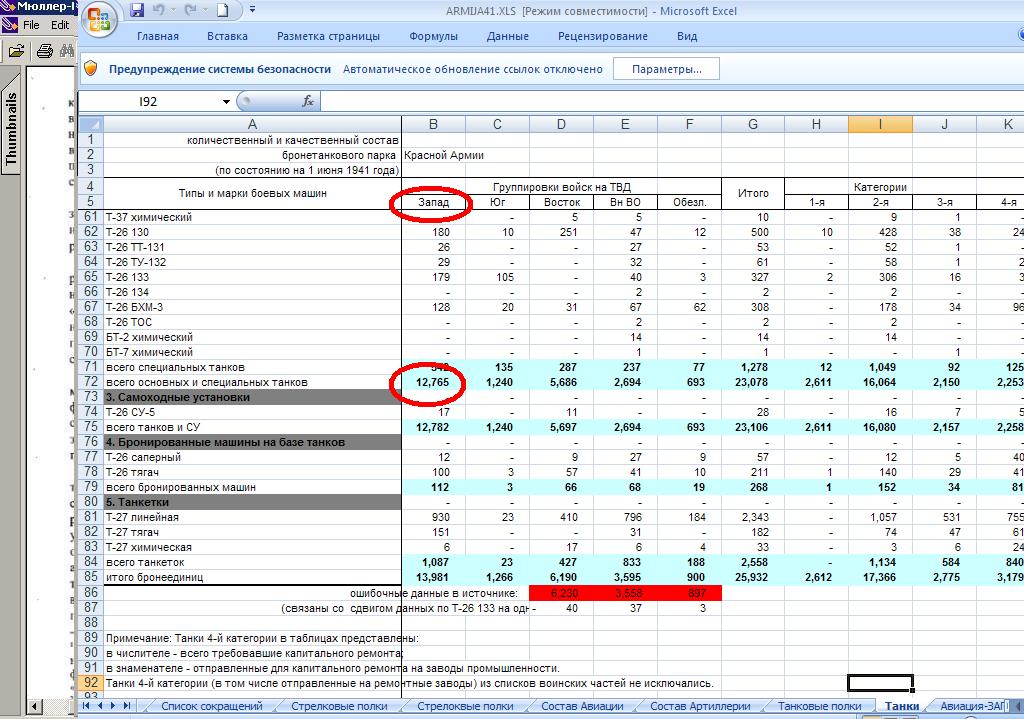Click the open folder icon
This screenshot has width=1024, height=719.
pyautogui.click(x=16, y=51)
